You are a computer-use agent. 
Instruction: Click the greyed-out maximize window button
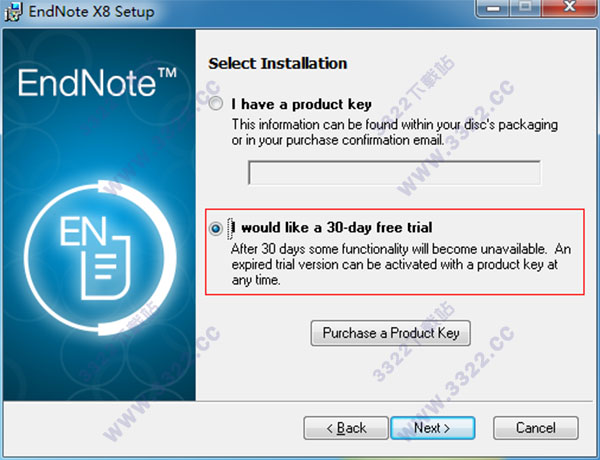pos(525,8)
